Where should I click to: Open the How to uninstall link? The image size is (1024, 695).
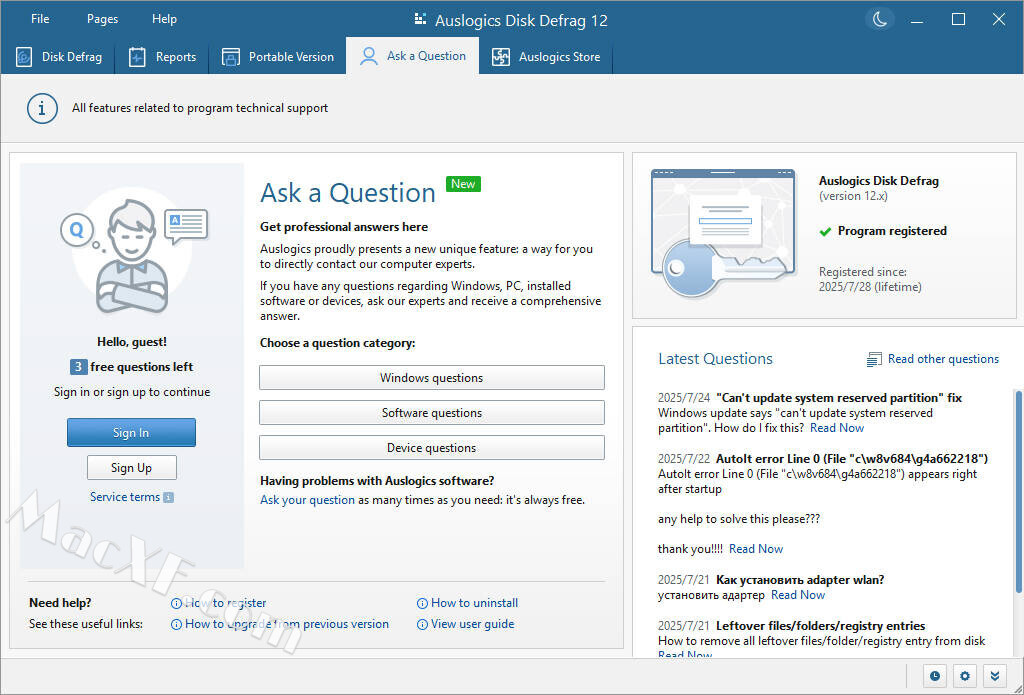click(474, 603)
